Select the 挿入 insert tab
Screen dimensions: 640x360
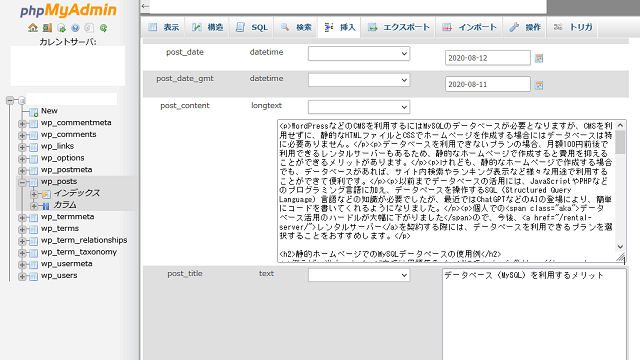tap(340, 27)
